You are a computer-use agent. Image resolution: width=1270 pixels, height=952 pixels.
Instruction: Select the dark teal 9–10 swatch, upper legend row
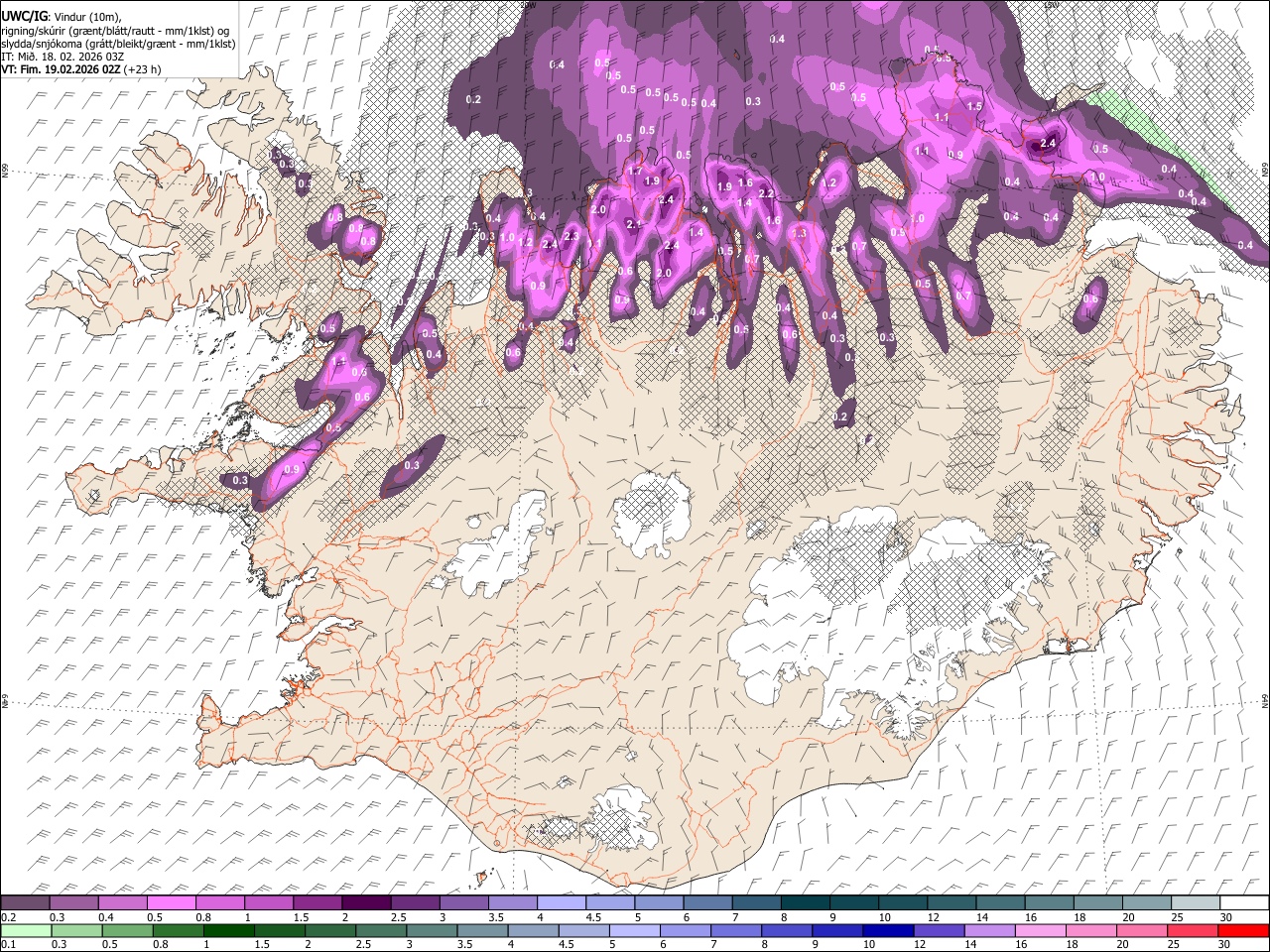[x=853, y=903]
